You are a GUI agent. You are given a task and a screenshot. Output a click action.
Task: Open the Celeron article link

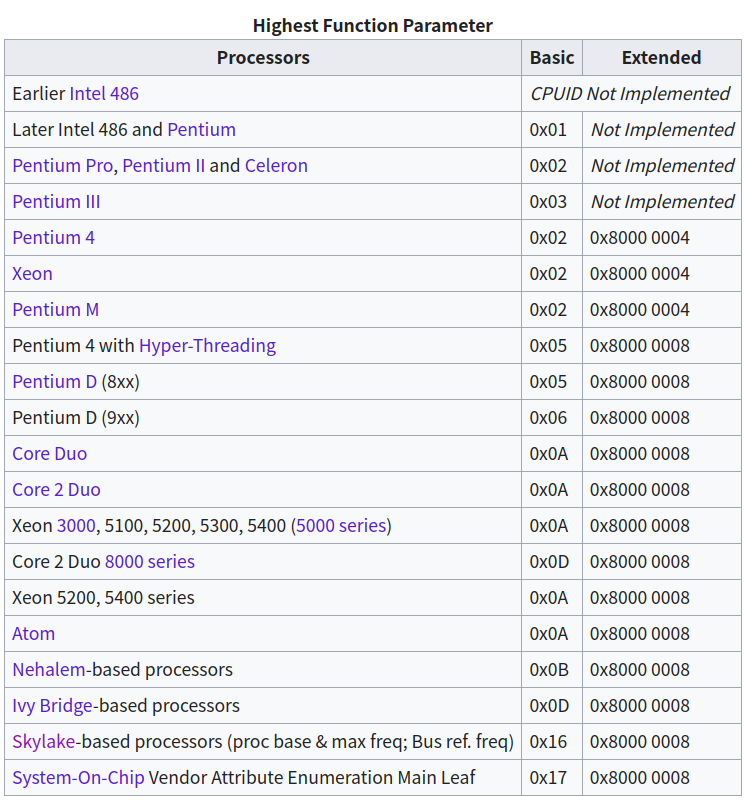pyautogui.click(x=276, y=166)
